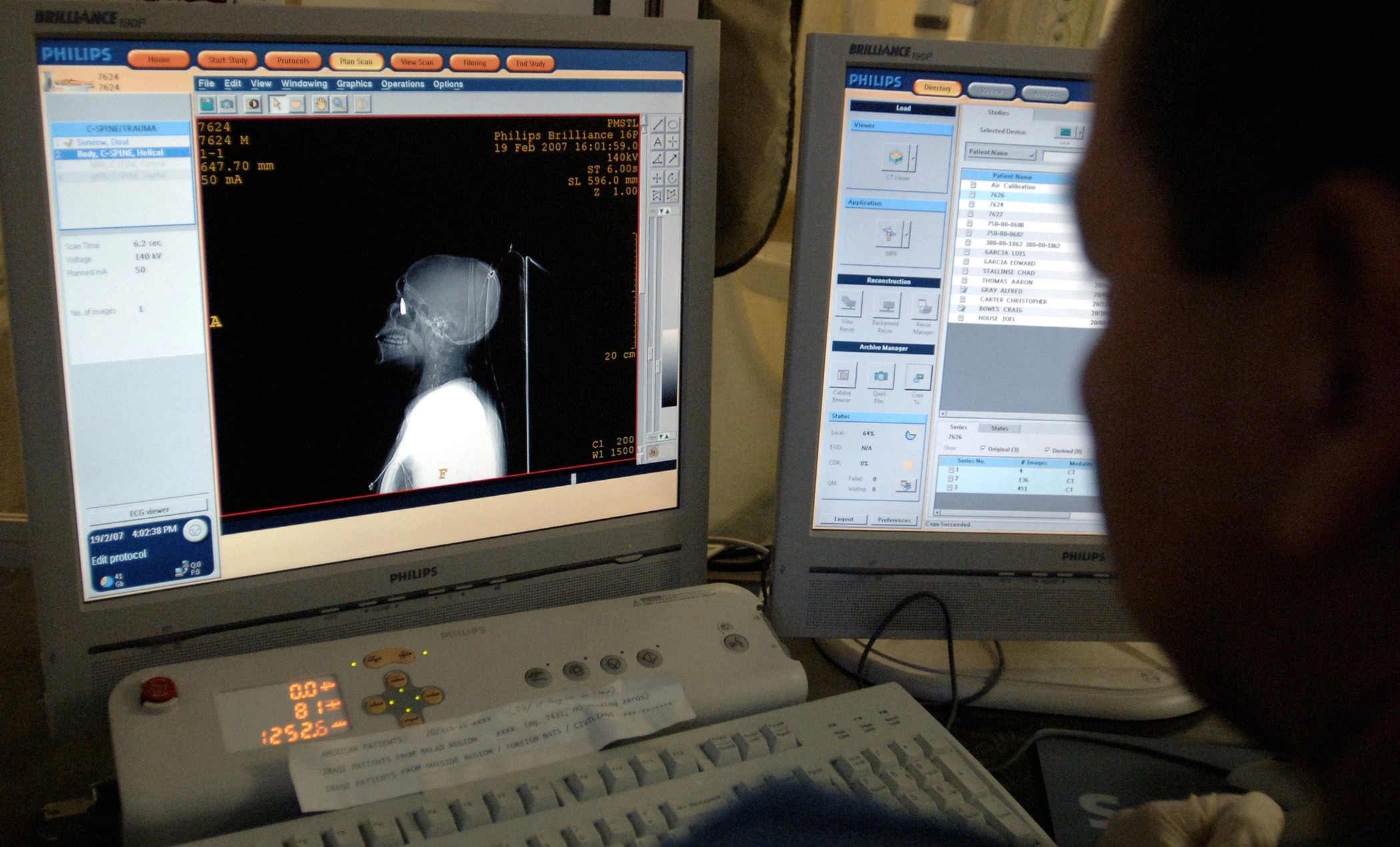Click the Protocols button
This screenshot has width=1400, height=847.
click(293, 61)
